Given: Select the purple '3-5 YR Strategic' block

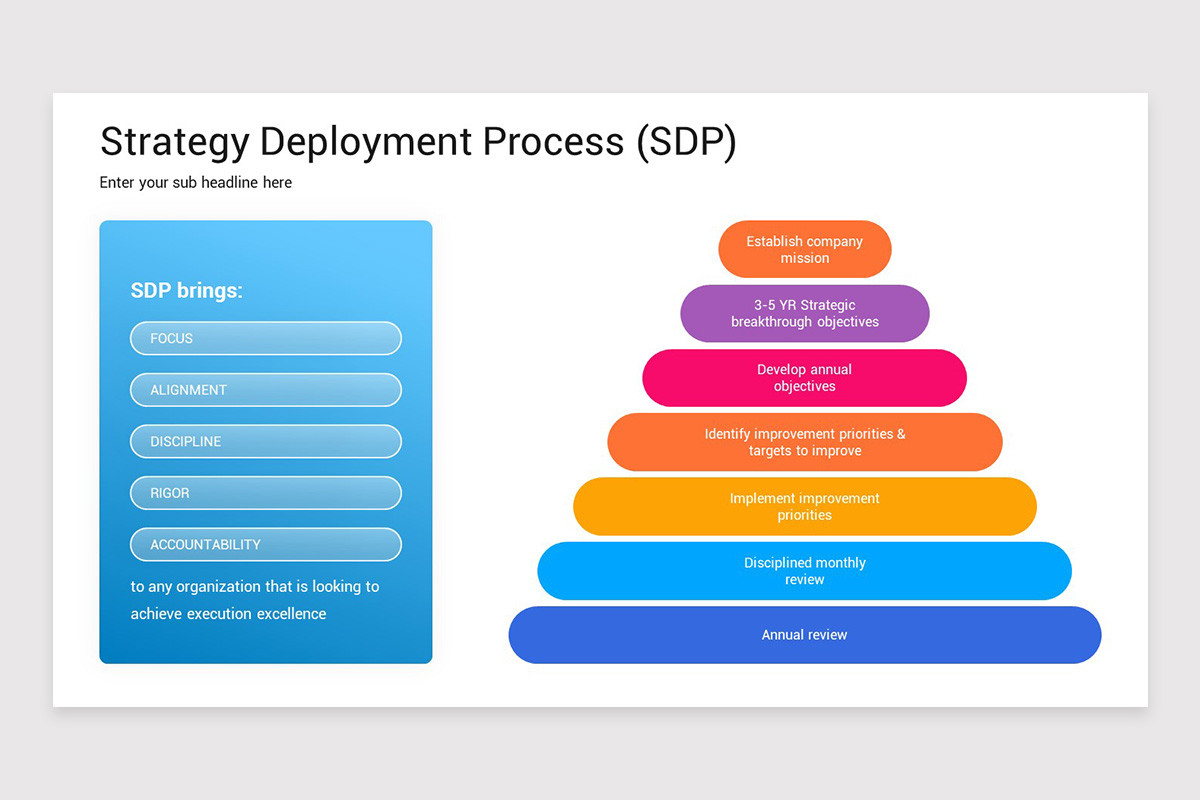Looking at the screenshot, I should pyautogui.click(x=804, y=313).
